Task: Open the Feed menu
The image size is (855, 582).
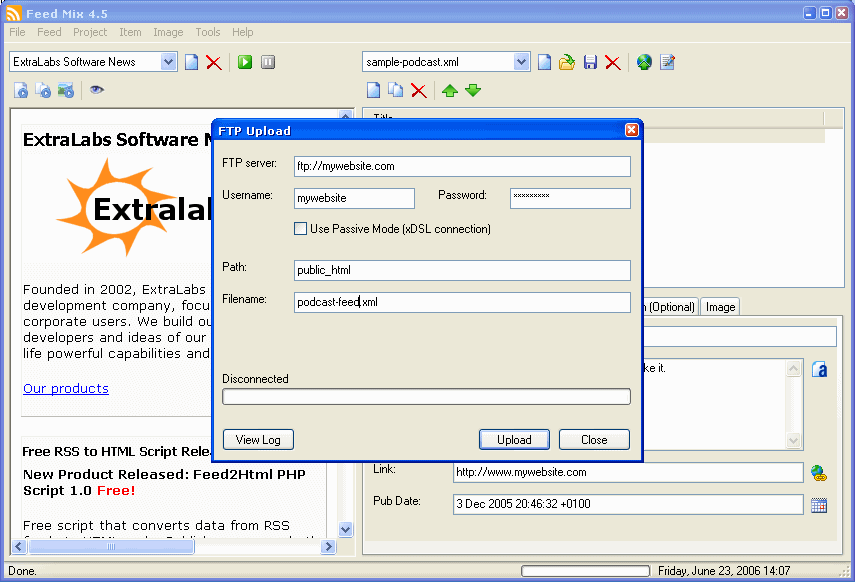Action: [49, 32]
